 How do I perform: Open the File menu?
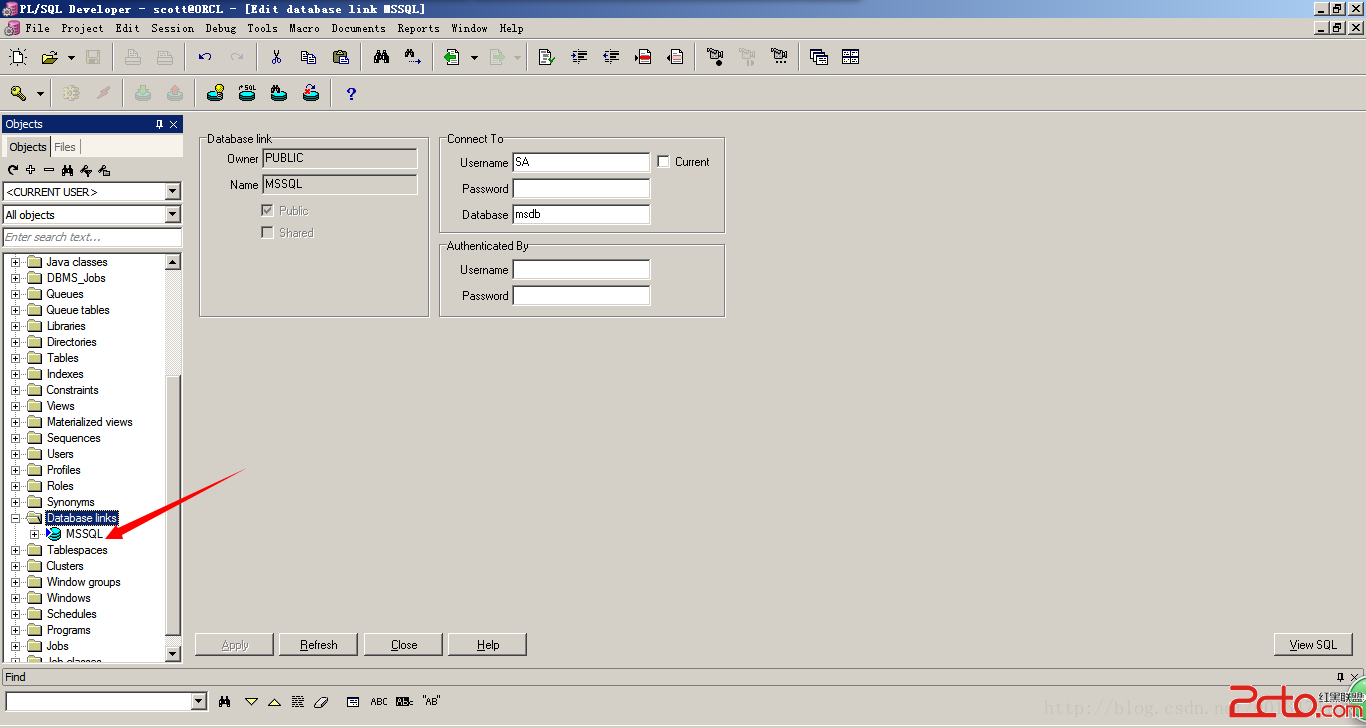click(37, 28)
